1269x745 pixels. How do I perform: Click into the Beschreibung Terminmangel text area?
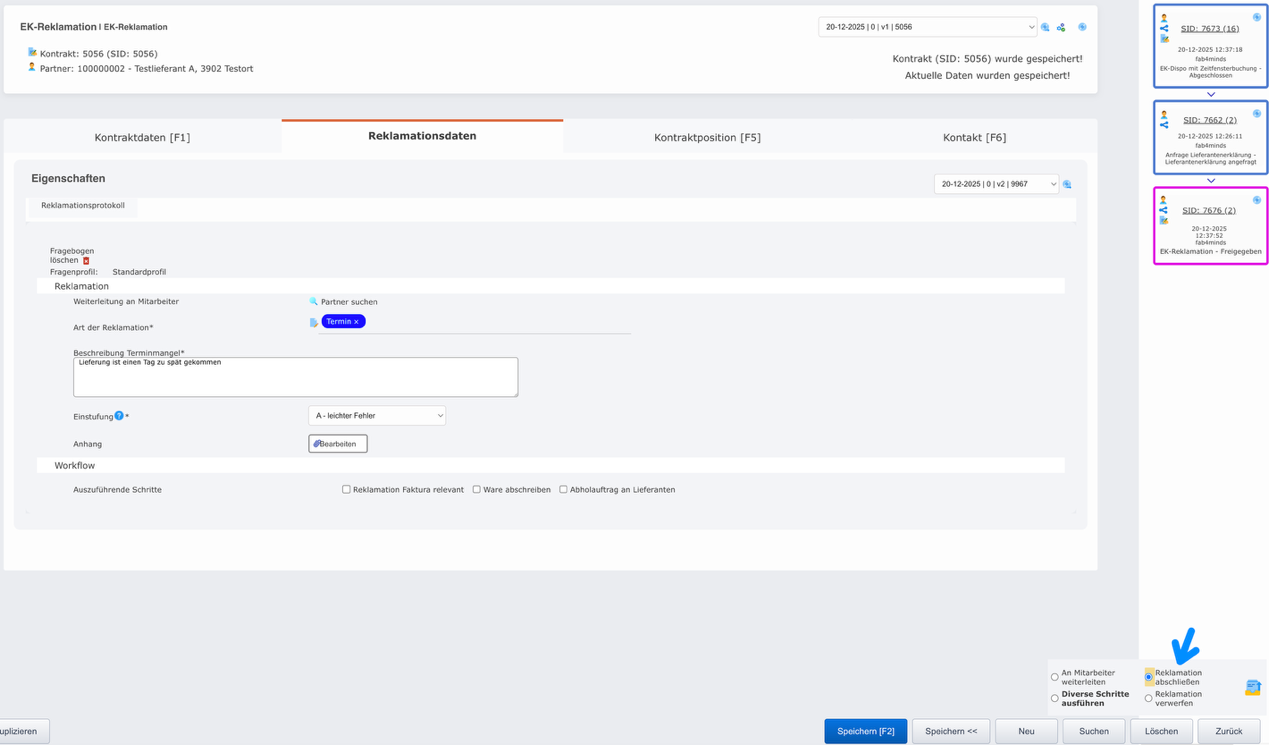click(295, 377)
